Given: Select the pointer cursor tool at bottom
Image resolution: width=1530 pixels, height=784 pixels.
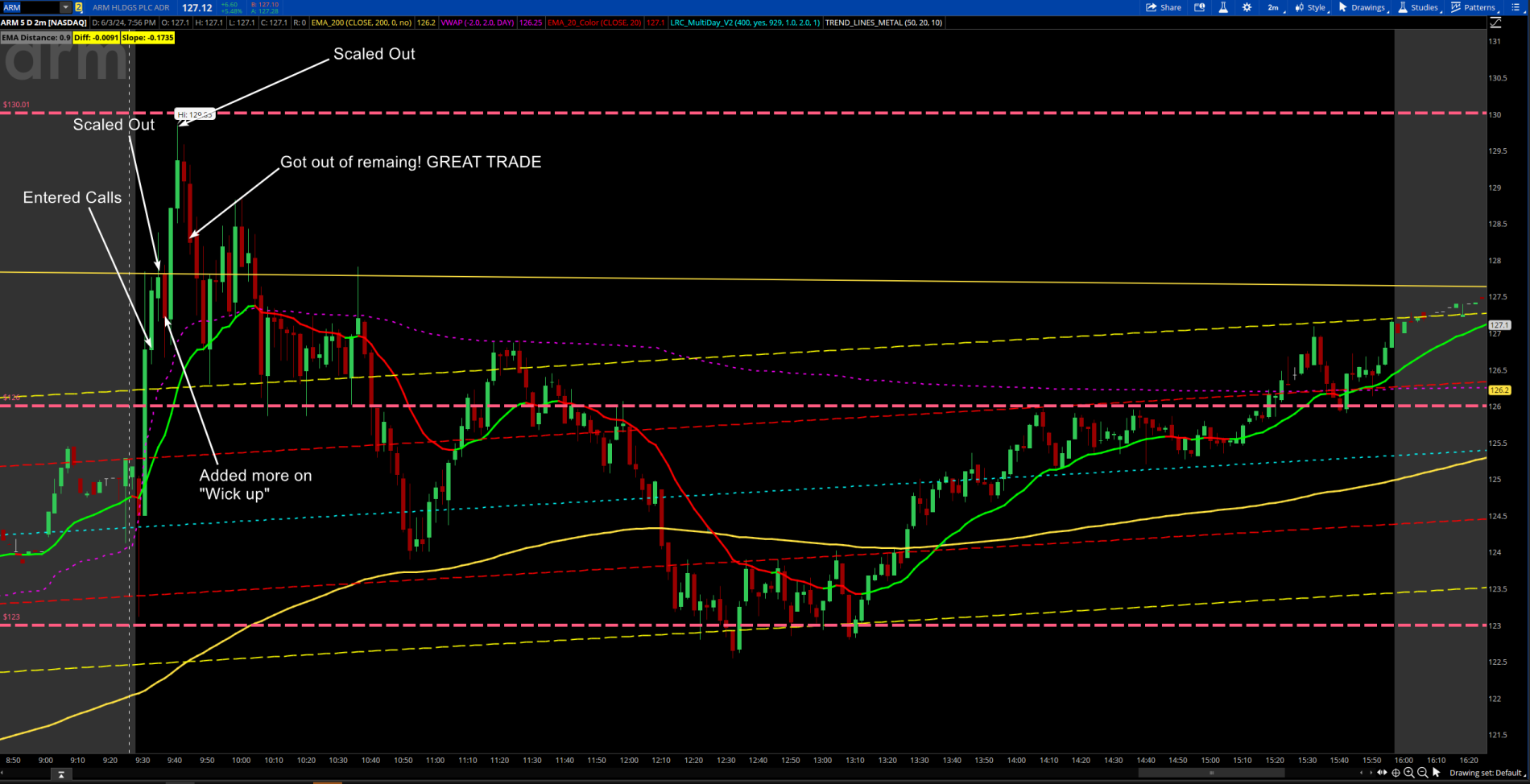Looking at the screenshot, I should [1437, 773].
